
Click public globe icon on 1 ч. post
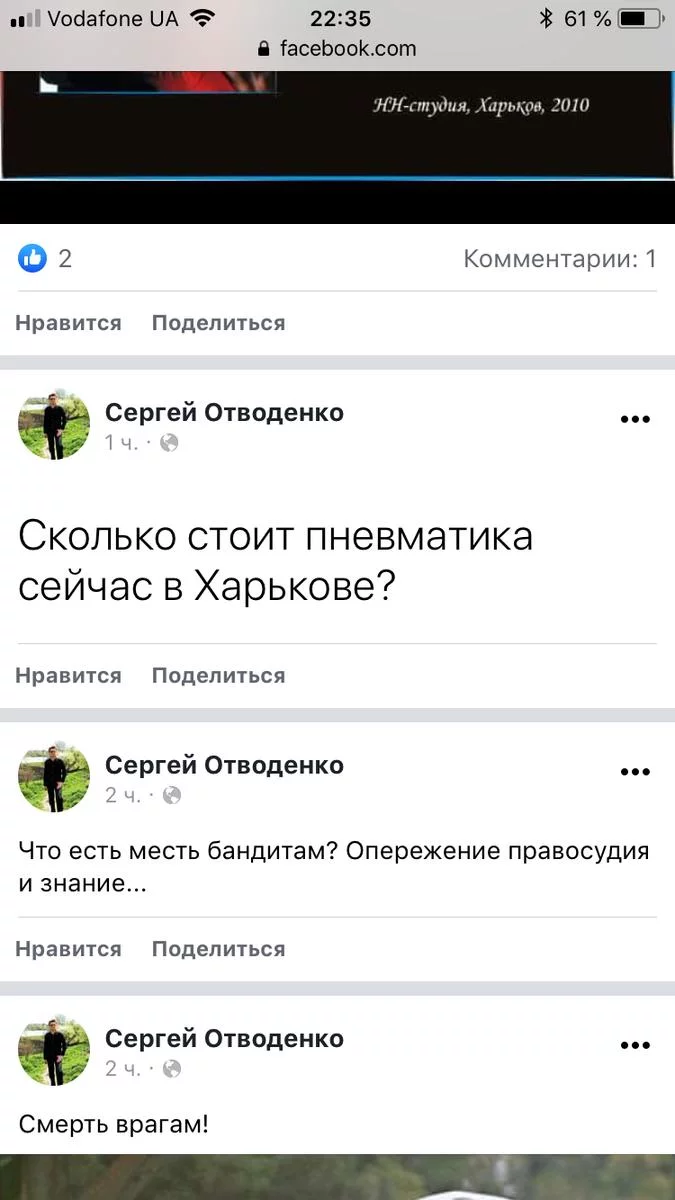click(169, 443)
